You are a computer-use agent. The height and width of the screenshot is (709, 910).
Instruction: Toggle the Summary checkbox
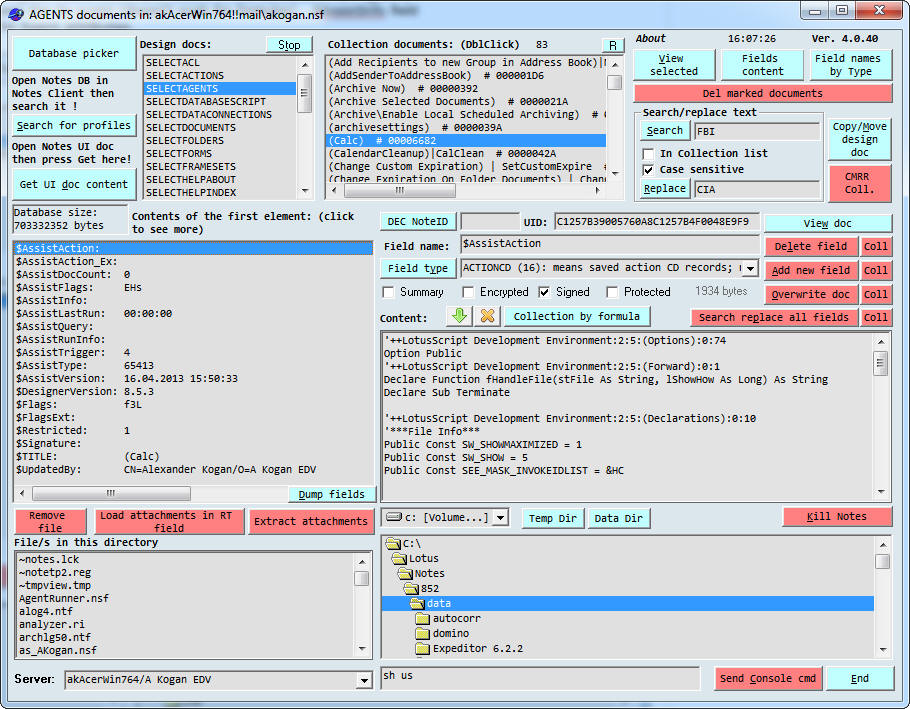[388, 292]
